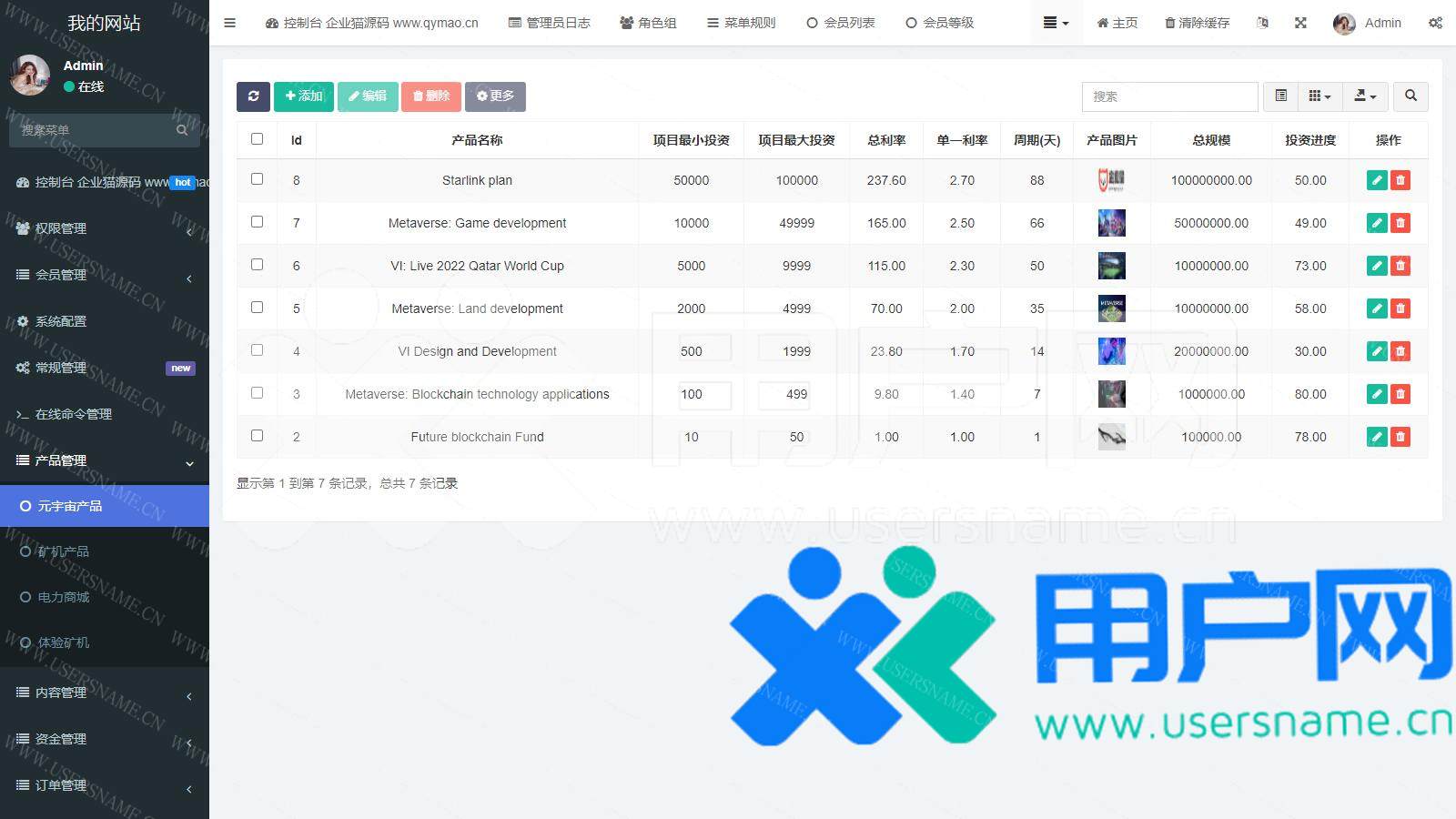Toggle the sidebar with hamburger icon
This screenshot has width=1456, height=819.
230,23
